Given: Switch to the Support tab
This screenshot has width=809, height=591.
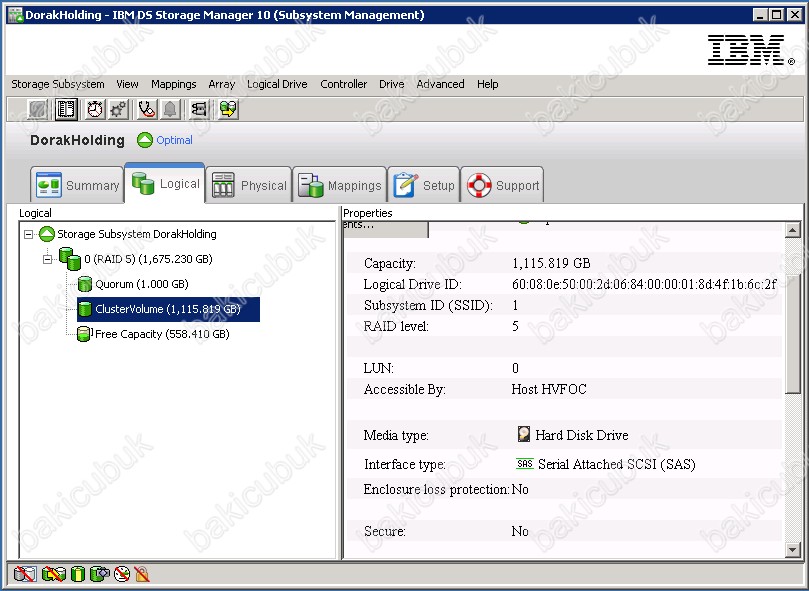Looking at the screenshot, I should [502, 185].
